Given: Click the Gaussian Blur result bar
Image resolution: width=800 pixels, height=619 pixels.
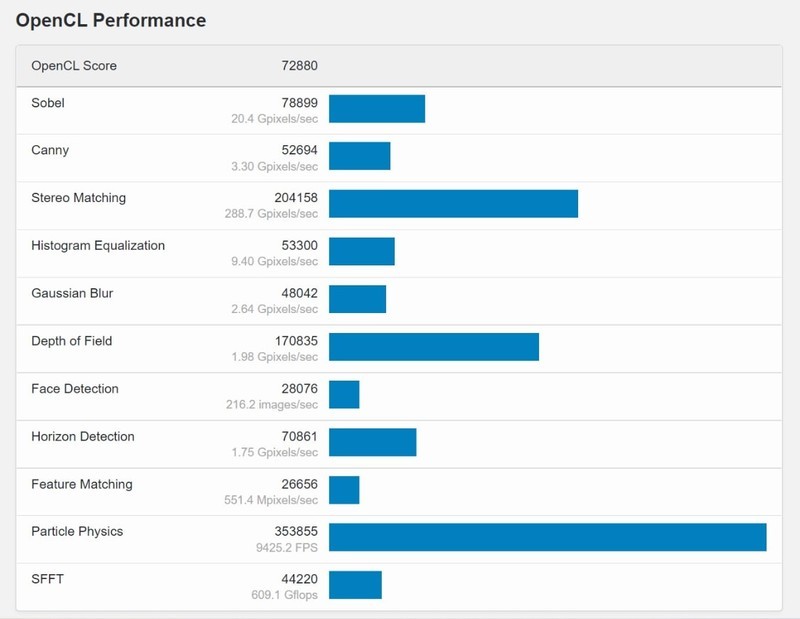Looking at the screenshot, I should [357, 300].
